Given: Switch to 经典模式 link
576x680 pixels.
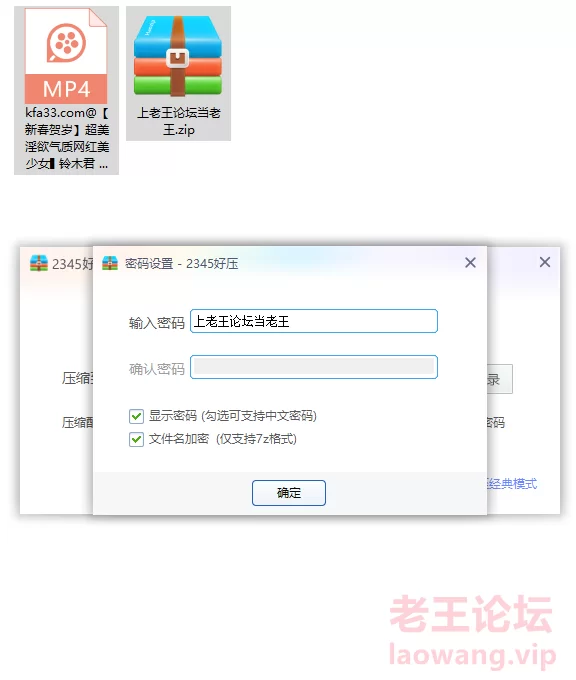Looking at the screenshot, I should click(512, 484).
